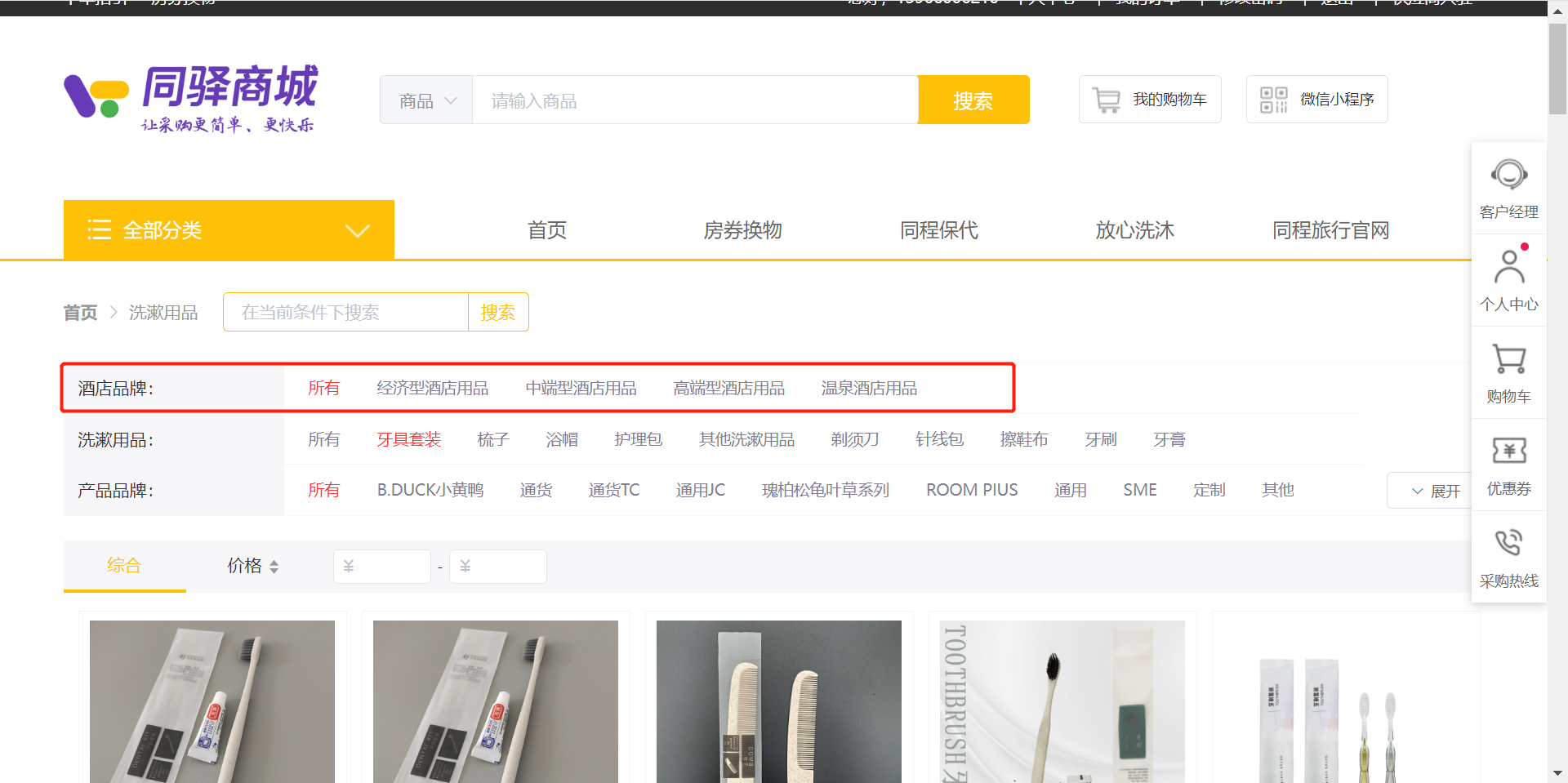Image resolution: width=1568 pixels, height=783 pixels.
Task: Open first toothbrush kit product thumbnail
Action: click(212, 701)
